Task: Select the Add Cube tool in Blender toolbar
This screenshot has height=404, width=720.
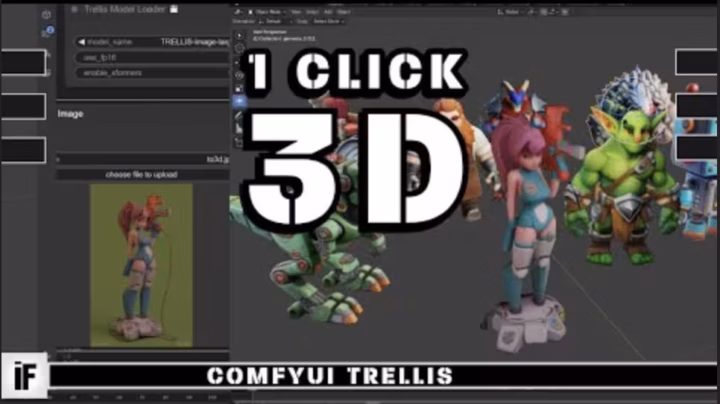Action: (x=239, y=142)
